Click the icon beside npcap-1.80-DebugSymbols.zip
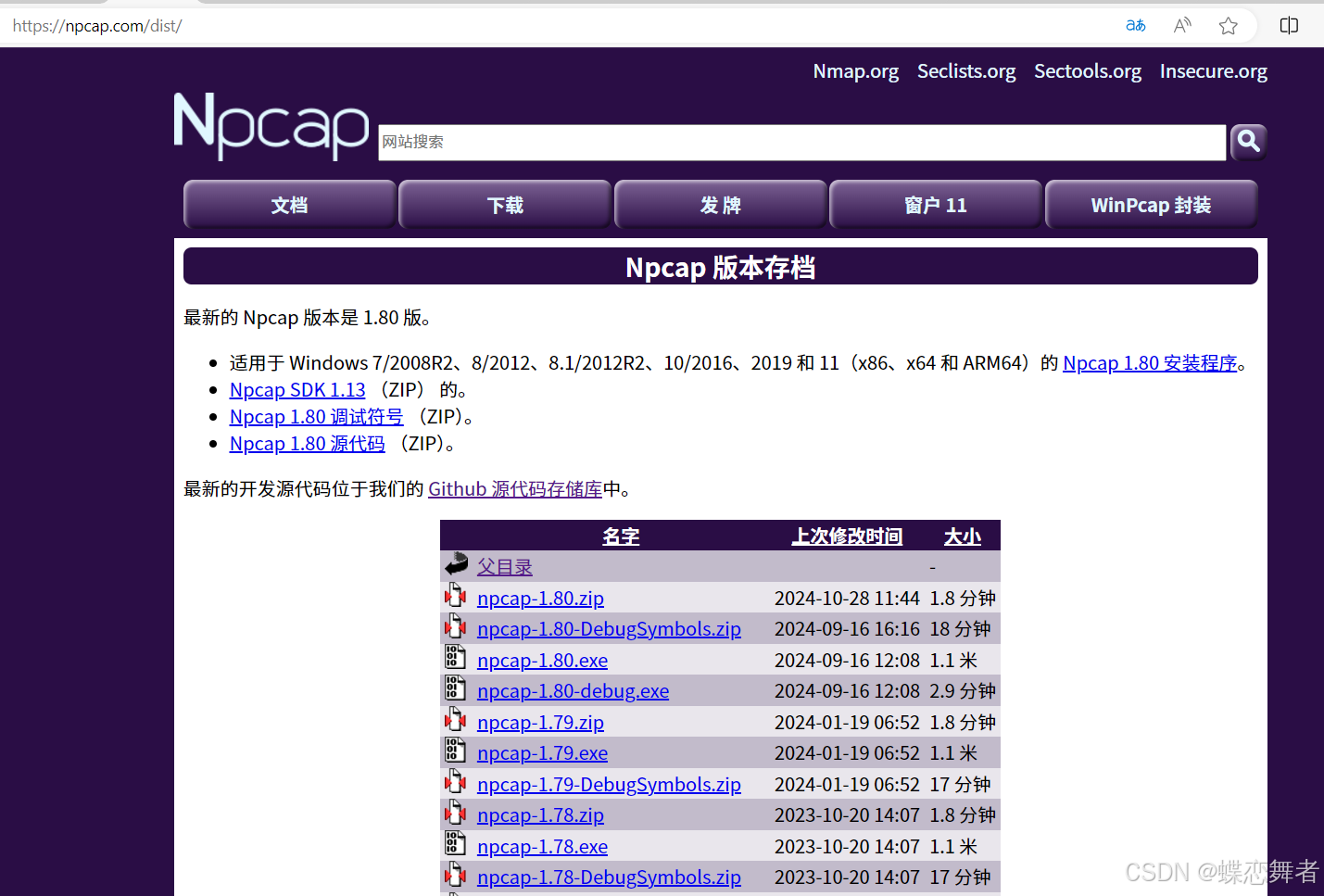Image resolution: width=1324 pixels, height=896 pixels. click(x=455, y=626)
